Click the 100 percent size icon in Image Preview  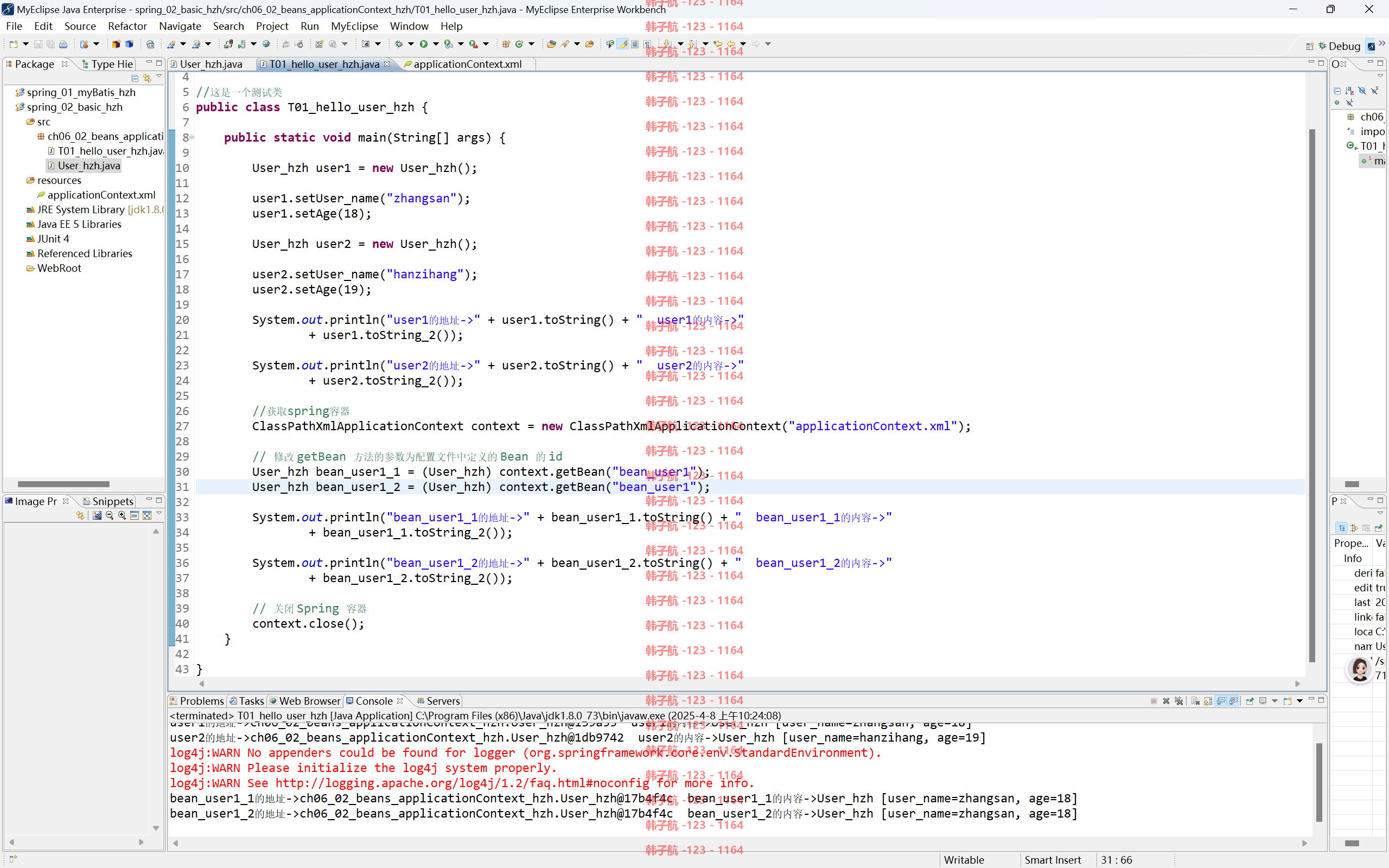point(135,515)
